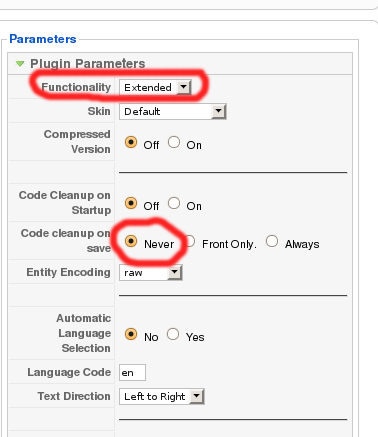Select On for Compressed Version

(174, 142)
